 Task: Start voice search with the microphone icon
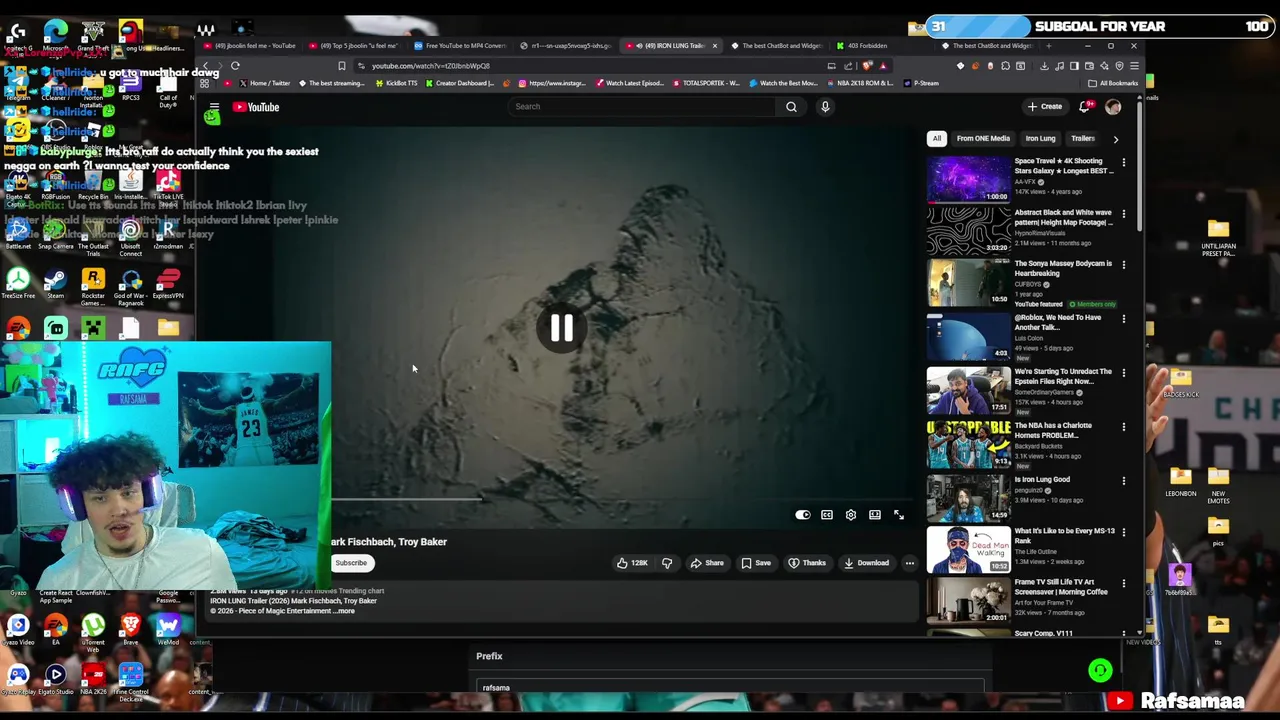tap(825, 107)
